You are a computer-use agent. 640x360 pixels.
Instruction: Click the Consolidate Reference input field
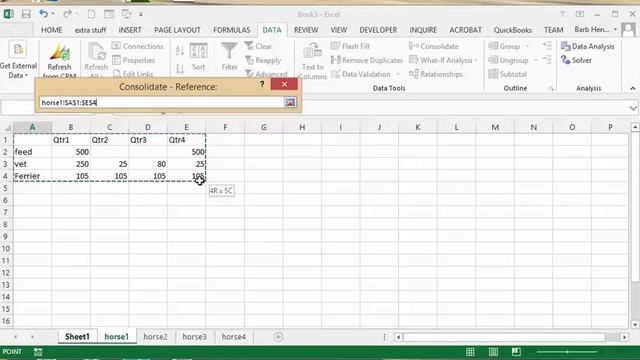click(x=161, y=102)
